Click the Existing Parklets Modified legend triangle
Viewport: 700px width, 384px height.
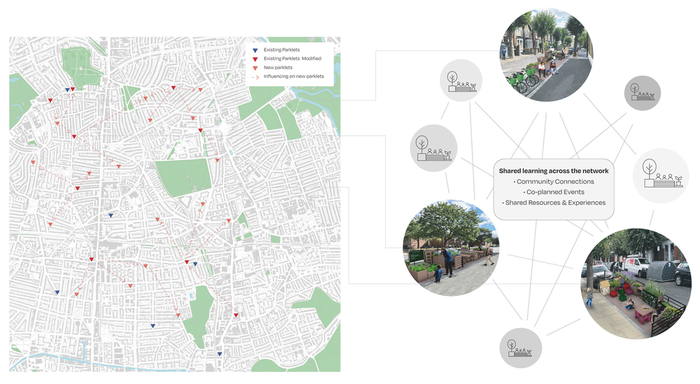click(x=255, y=59)
